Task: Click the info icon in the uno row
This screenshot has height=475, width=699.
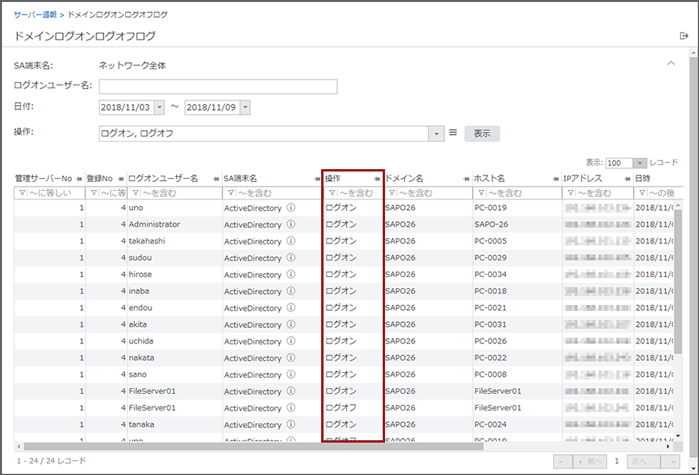Action: (291, 208)
